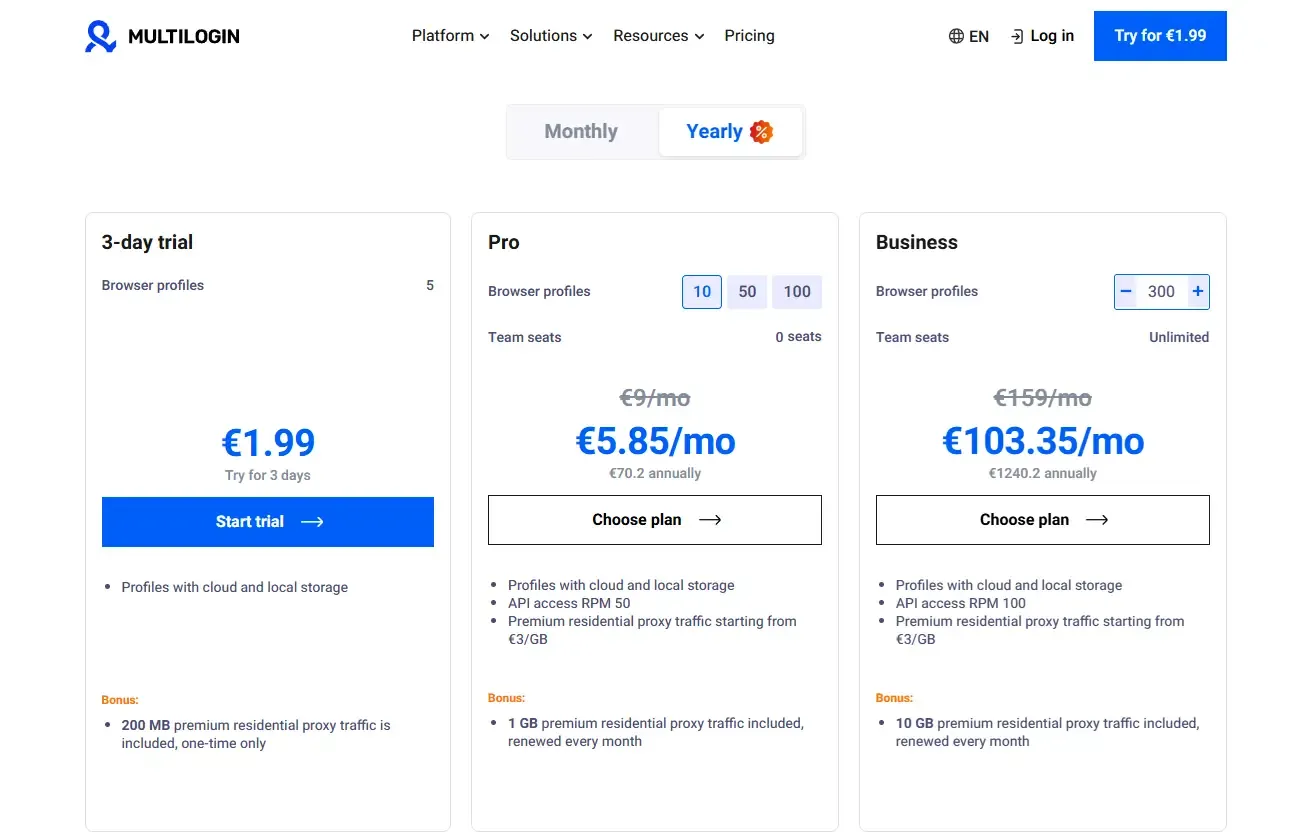Screen dimensions: 1299x840
Task: Click the arrow icon inside Start trial
Action: (x=312, y=521)
